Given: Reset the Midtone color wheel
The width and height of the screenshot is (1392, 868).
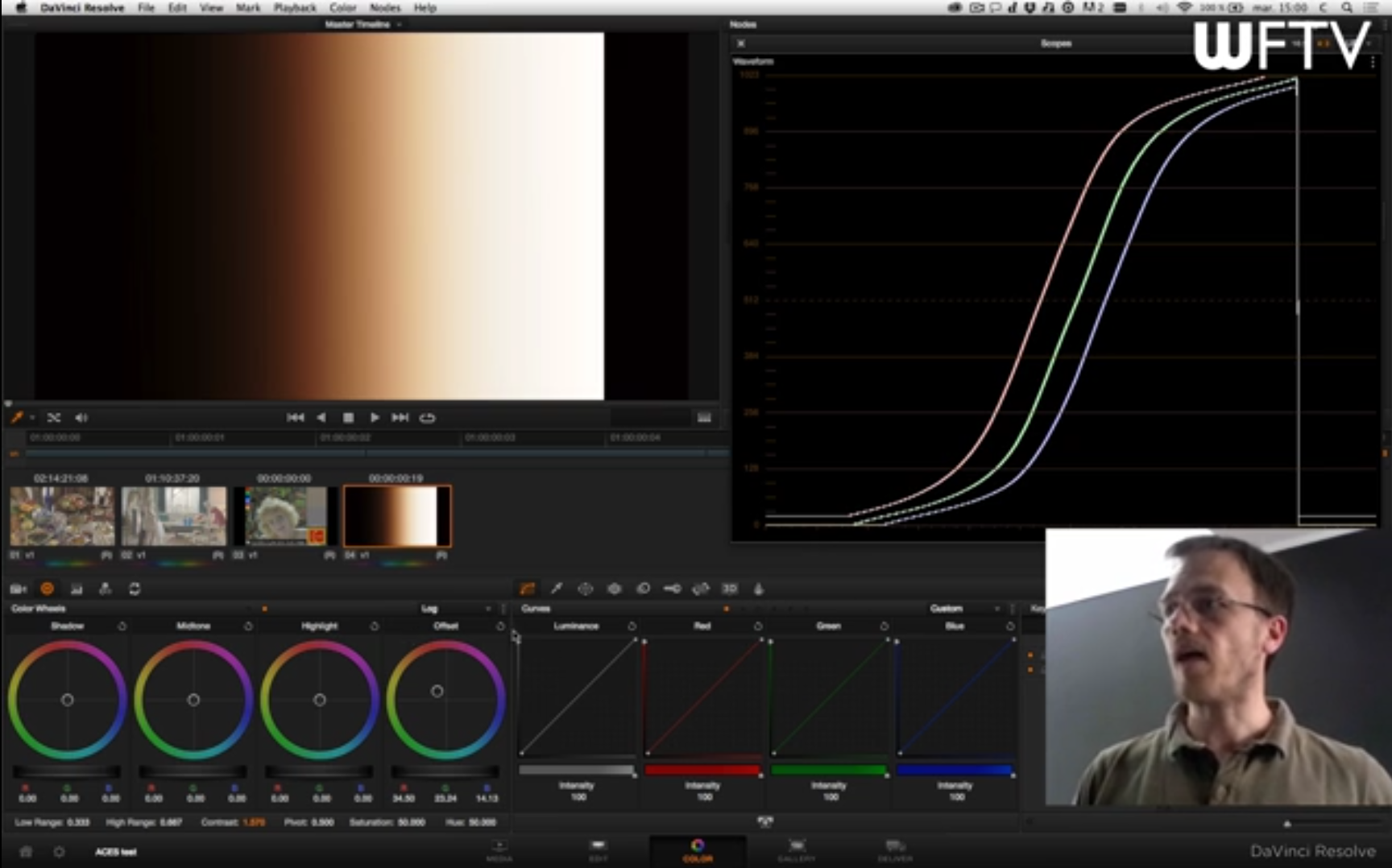Looking at the screenshot, I should 248,626.
